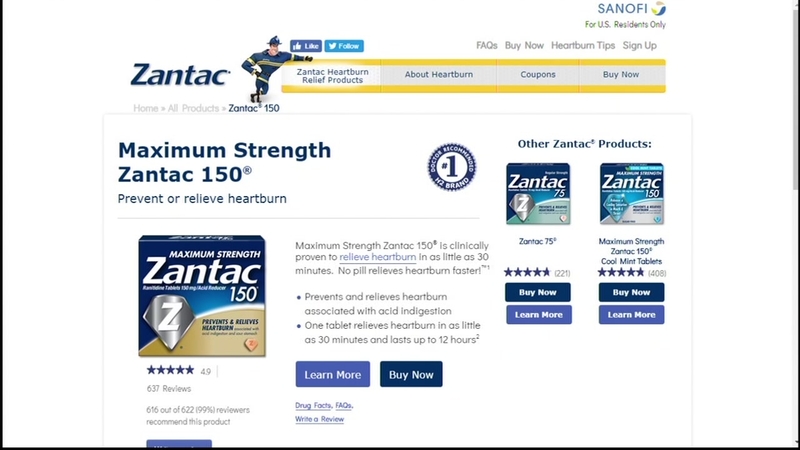Screen dimensions: 800x450
Task: Click Learn More under Cool Mint Tablets
Action: pyautogui.click(x=632, y=315)
